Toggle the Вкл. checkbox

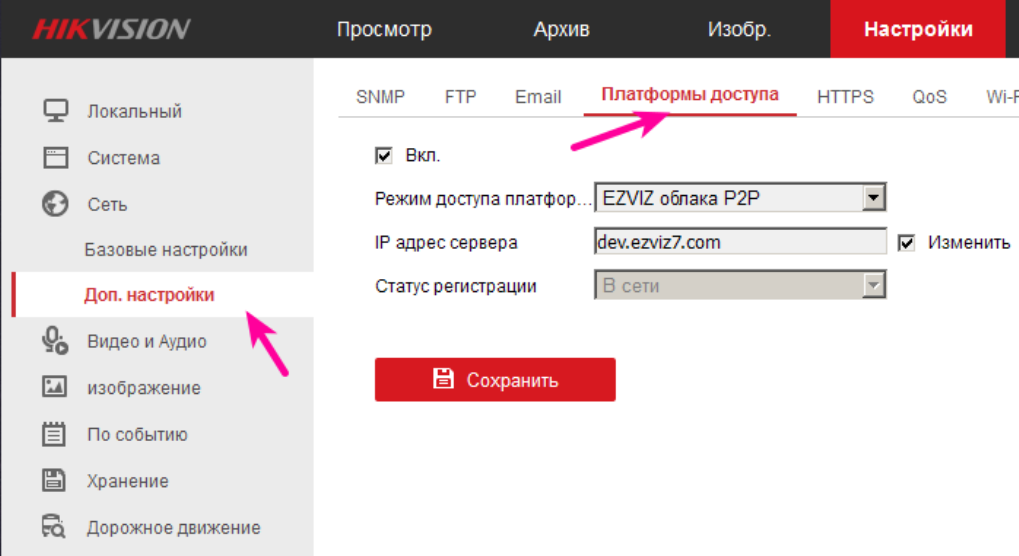click(383, 156)
